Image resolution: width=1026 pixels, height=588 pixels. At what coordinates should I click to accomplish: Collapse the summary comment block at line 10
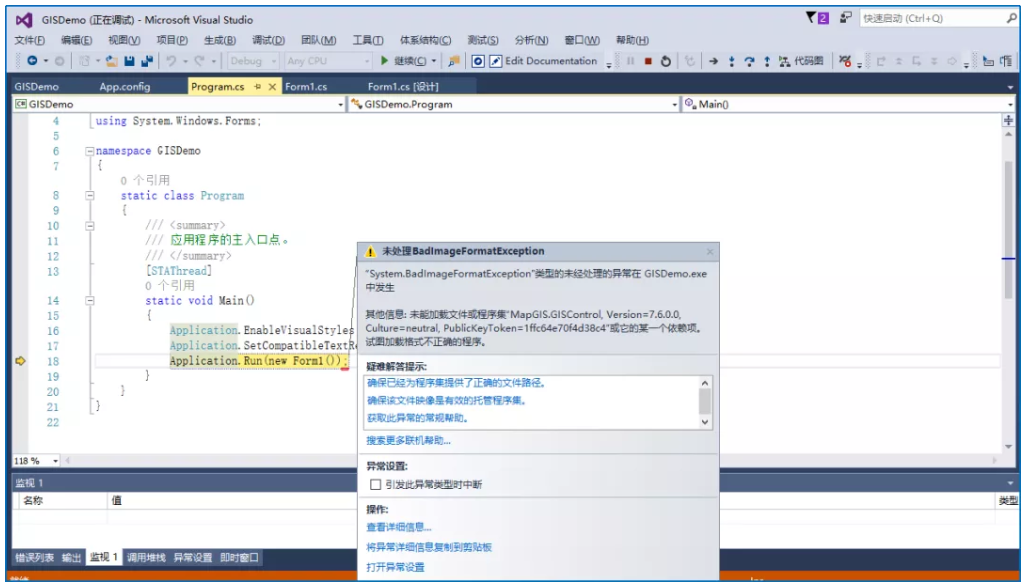tap(89, 226)
